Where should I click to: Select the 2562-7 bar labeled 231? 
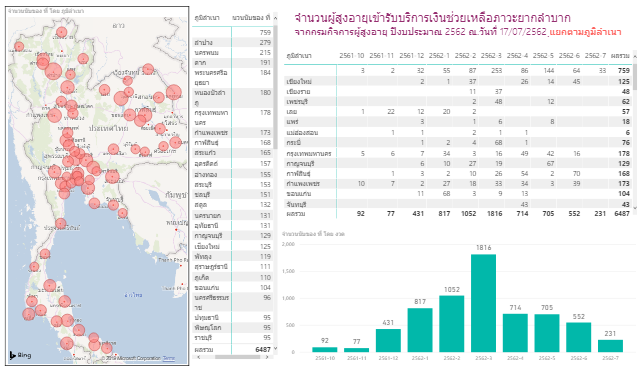(x=610, y=346)
